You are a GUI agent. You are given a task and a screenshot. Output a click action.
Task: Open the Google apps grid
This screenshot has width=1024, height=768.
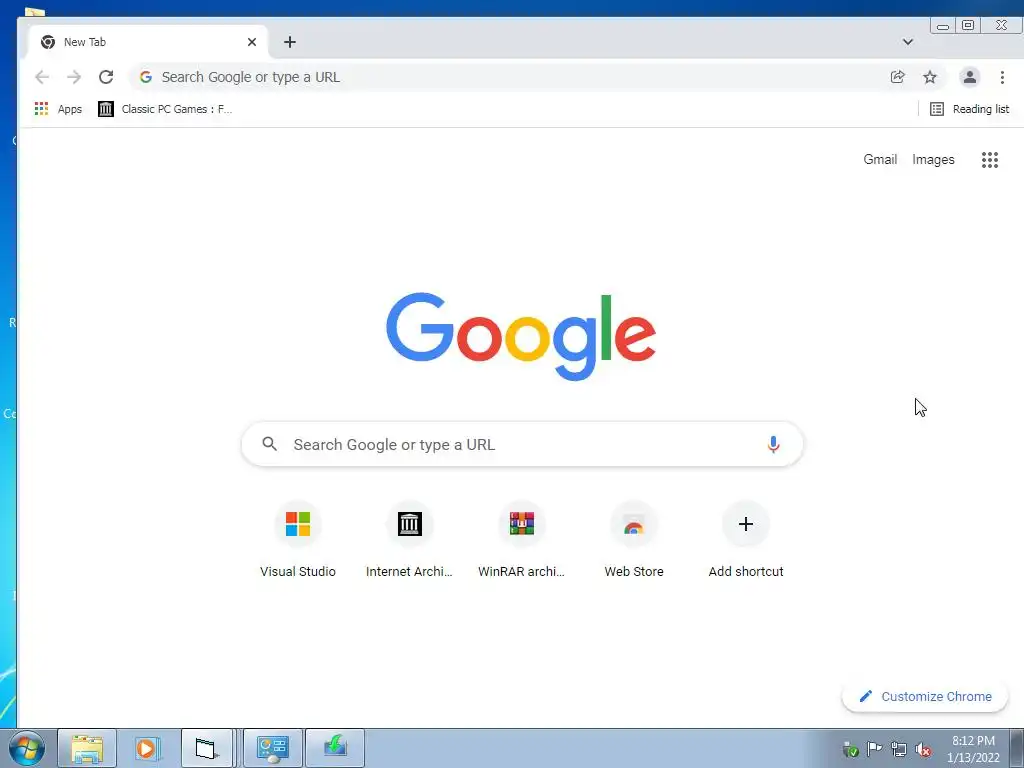point(990,160)
